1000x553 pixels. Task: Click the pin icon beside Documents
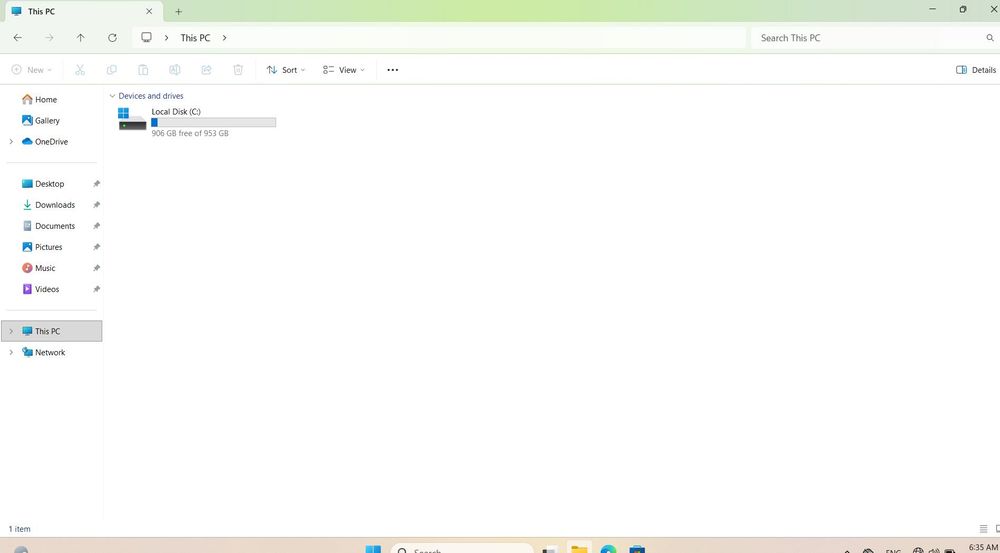tap(96, 226)
